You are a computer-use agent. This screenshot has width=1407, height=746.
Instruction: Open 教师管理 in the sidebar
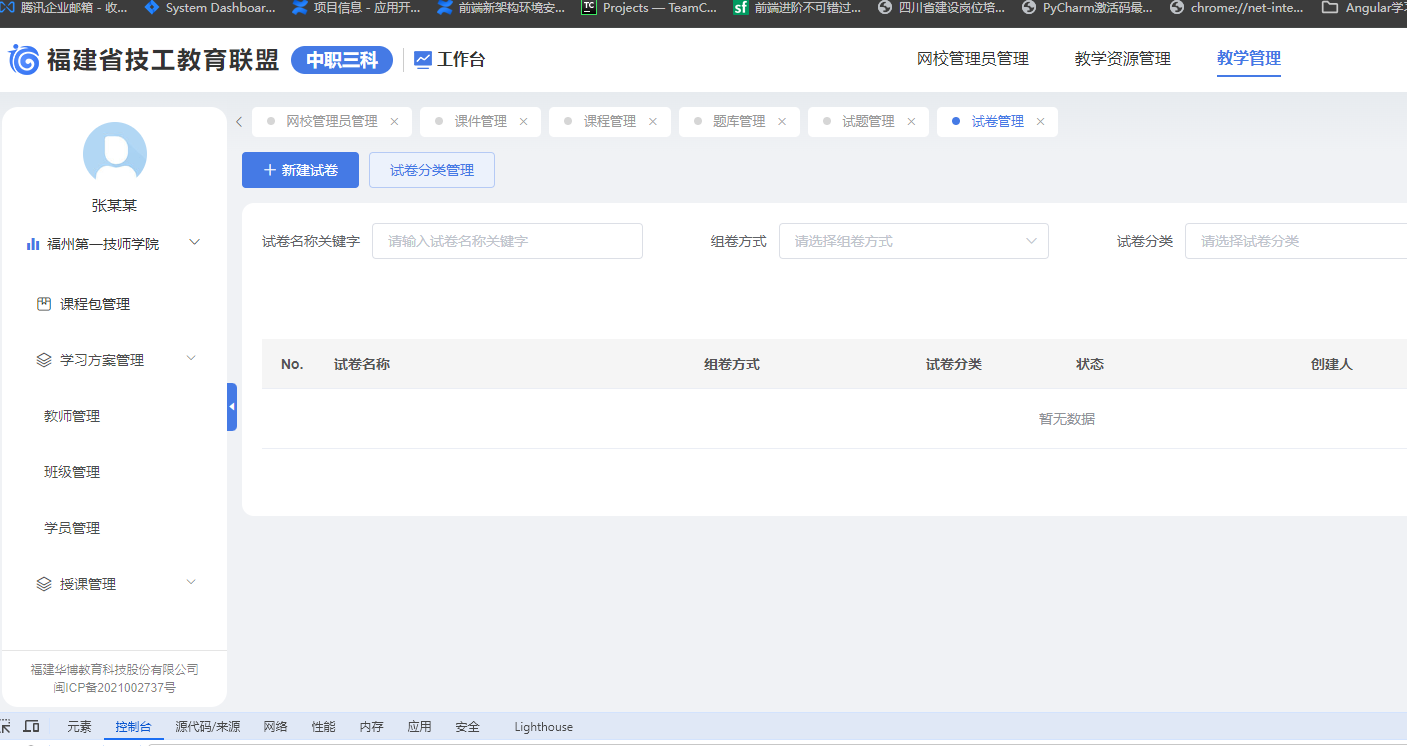click(72, 416)
